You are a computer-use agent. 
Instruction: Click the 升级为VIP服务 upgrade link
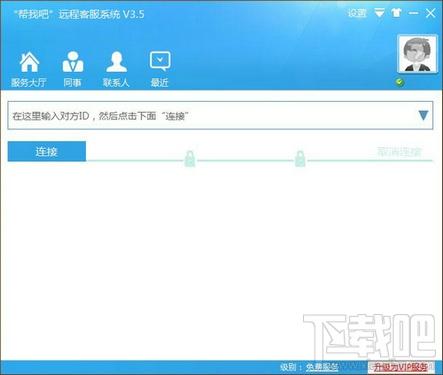pos(401,367)
